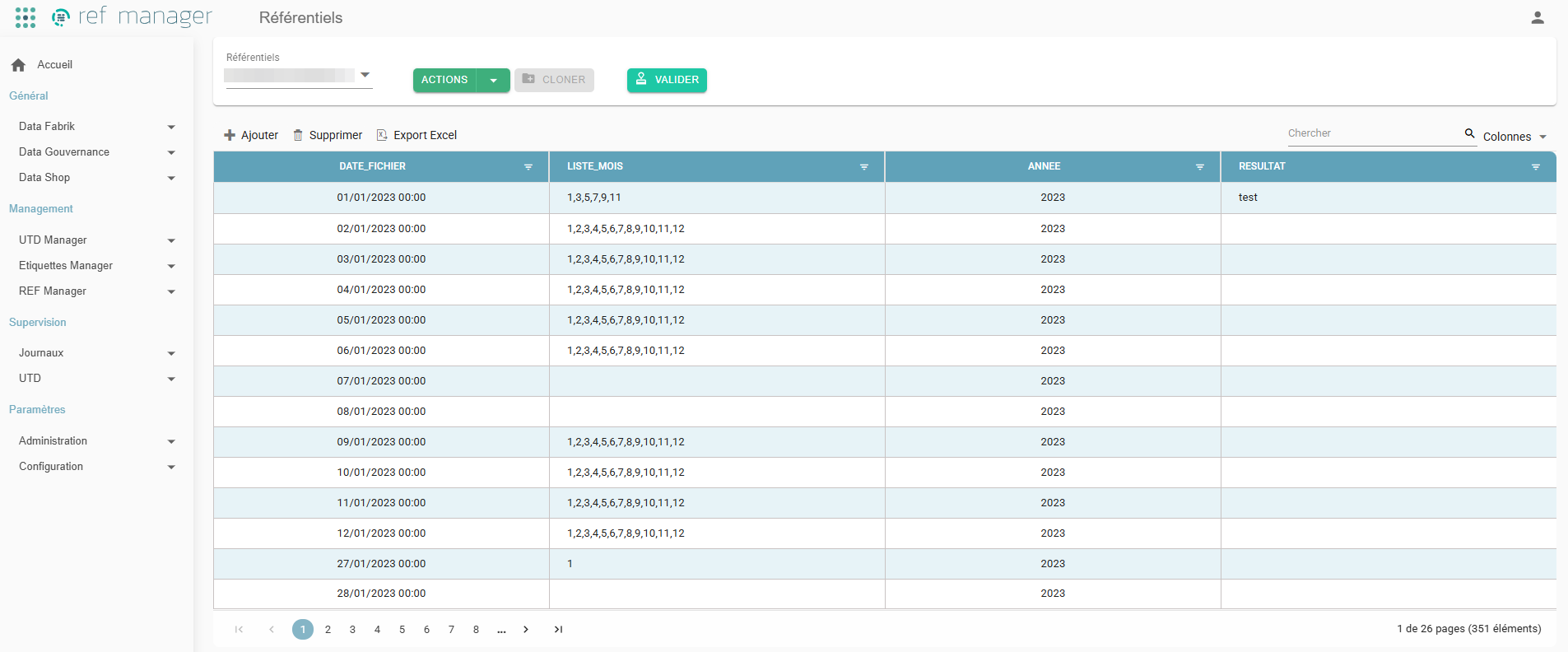Screen dimensions: 1568x652
Task: Click the search magnifier icon
Action: click(1469, 133)
